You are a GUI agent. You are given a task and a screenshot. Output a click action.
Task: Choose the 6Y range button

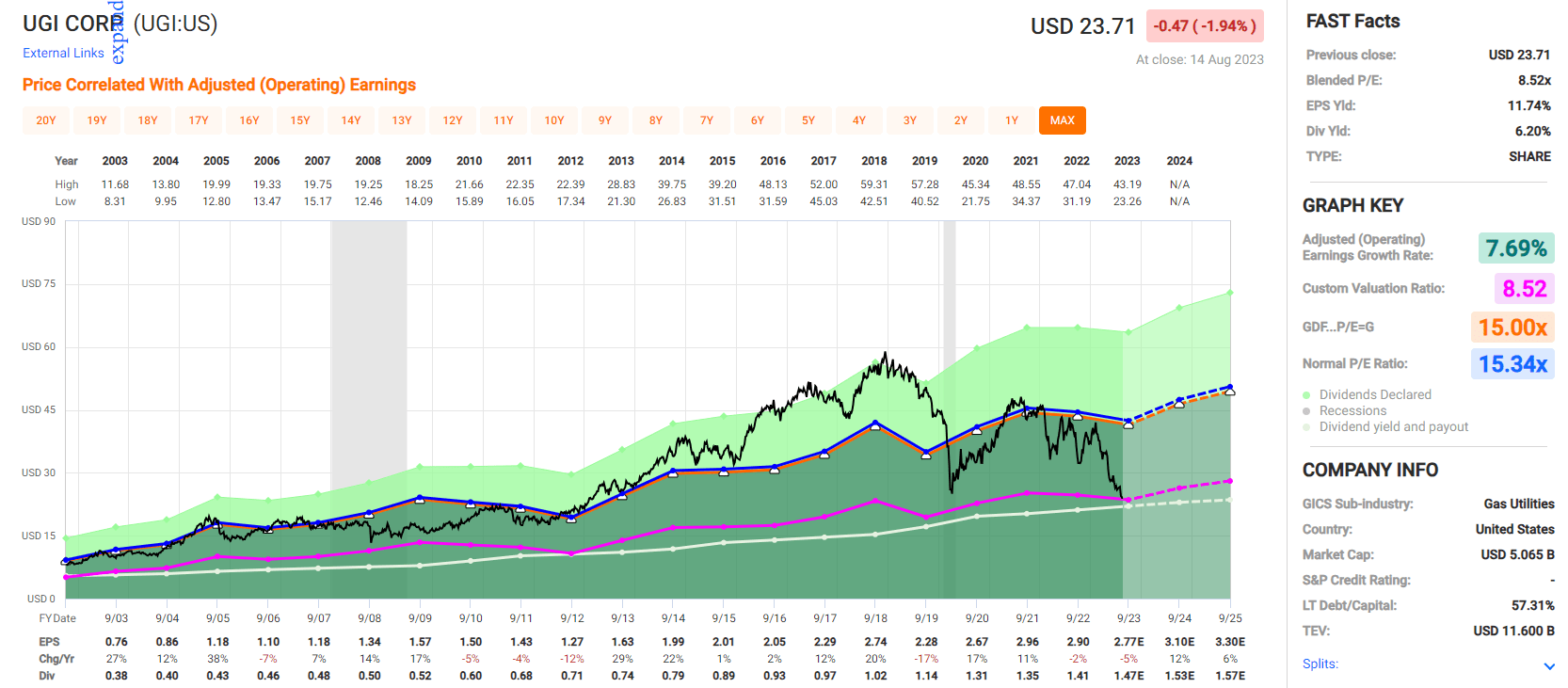758,120
